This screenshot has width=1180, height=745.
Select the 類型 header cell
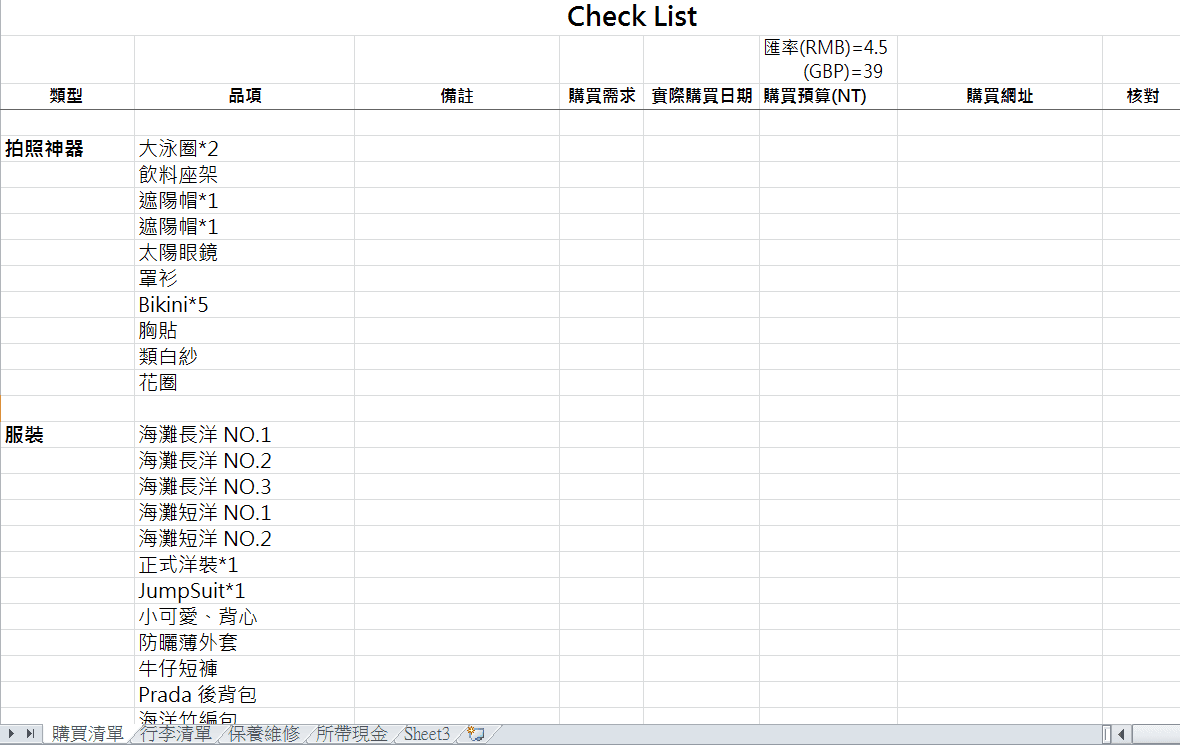click(67, 96)
